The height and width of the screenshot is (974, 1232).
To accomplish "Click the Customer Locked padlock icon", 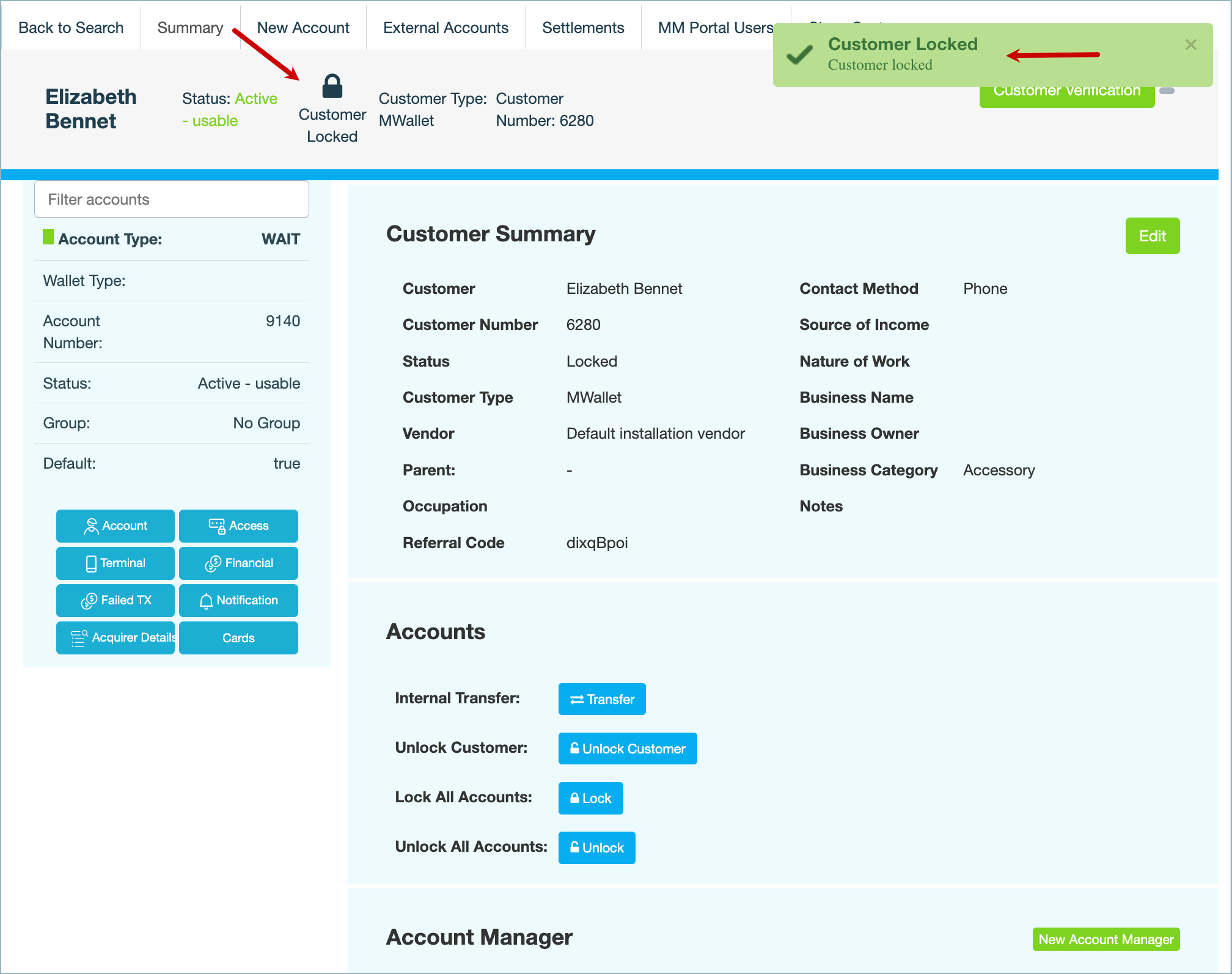I will 332,87.
